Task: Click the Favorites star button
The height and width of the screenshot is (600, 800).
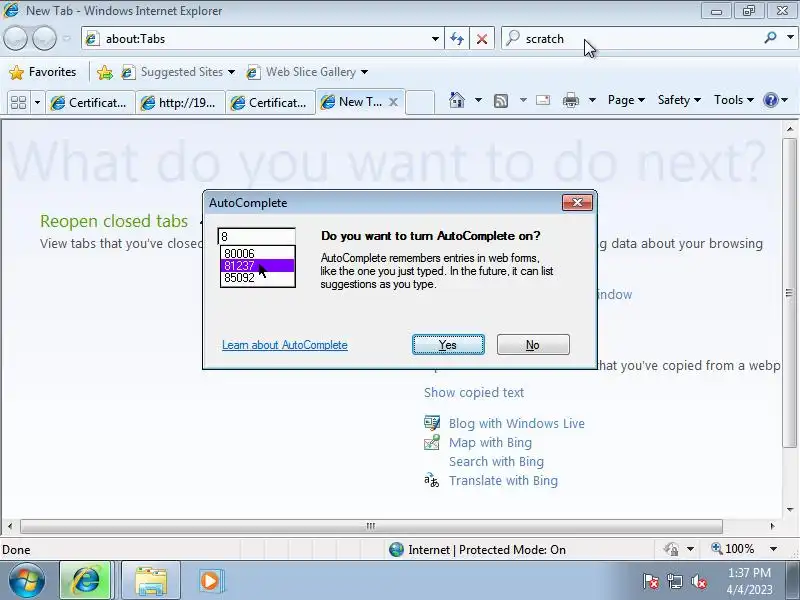Action: click(x=42, y=72)
